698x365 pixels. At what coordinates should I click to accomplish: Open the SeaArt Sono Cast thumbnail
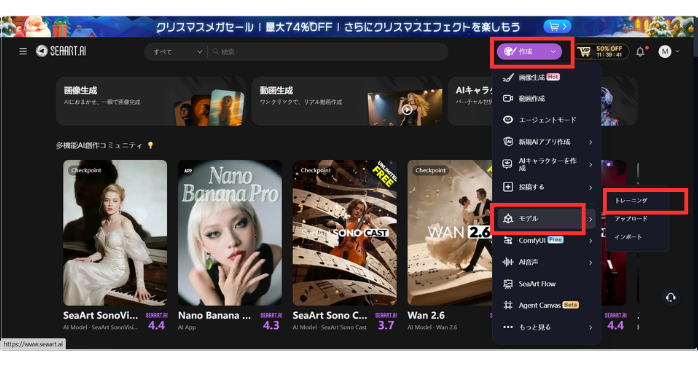point(345,233)
